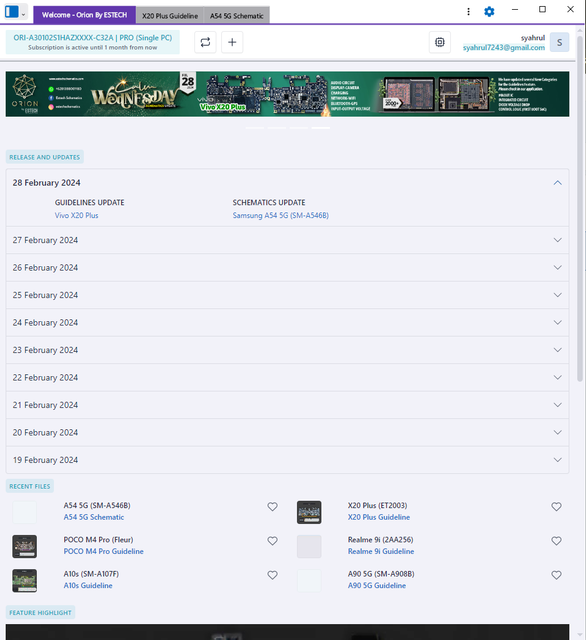The image size is (586, 640).
Task: Click the Realme 9i placeholder thumbnail
Action: pyautogui.click(x=309, y=547)
